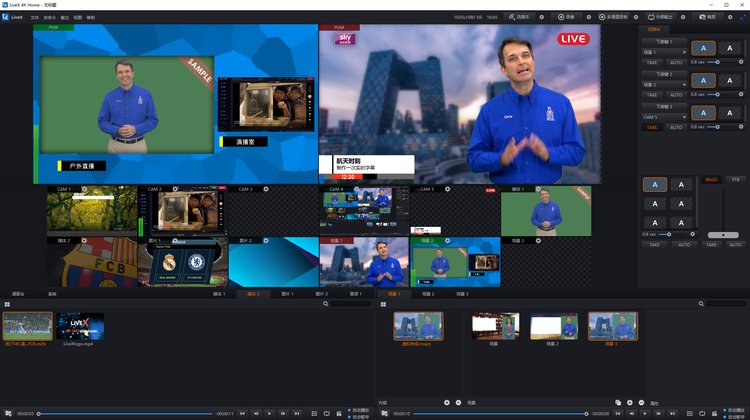Click the minus icon under the content panel
Image resolution: width=750 pixels, height=420 pixels.
pyautogui.click(x=457, y=402)
